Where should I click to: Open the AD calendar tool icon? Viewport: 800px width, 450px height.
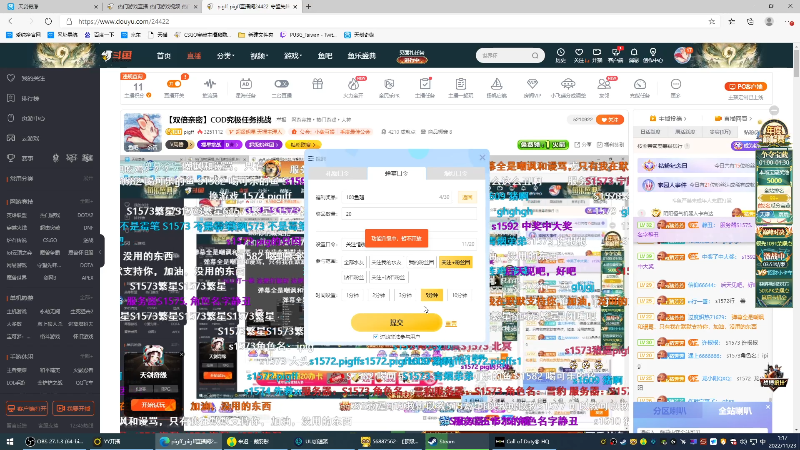pyautogui.click(x=245, y=84)
